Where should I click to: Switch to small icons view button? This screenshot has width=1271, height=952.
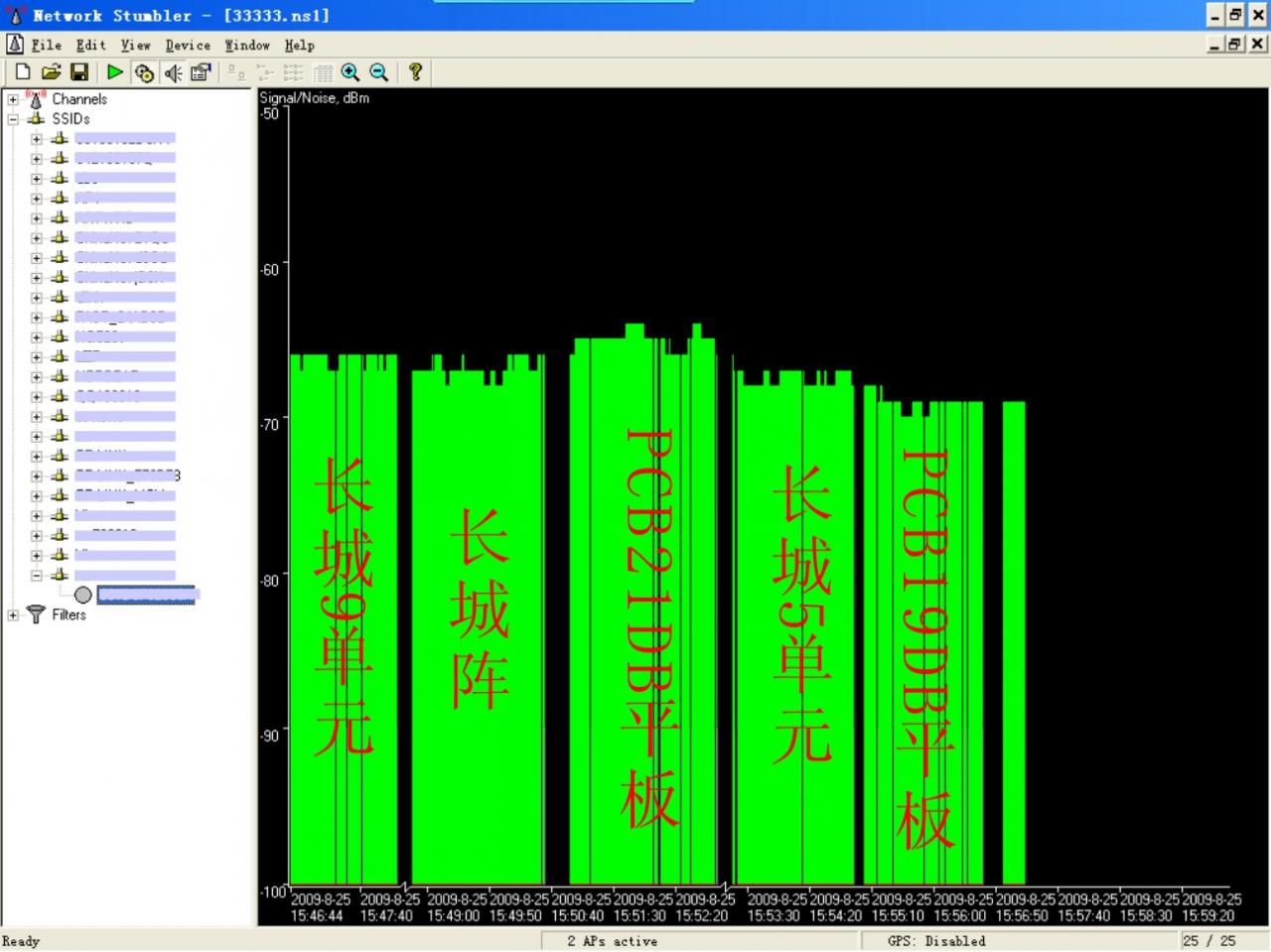(265, 72)
